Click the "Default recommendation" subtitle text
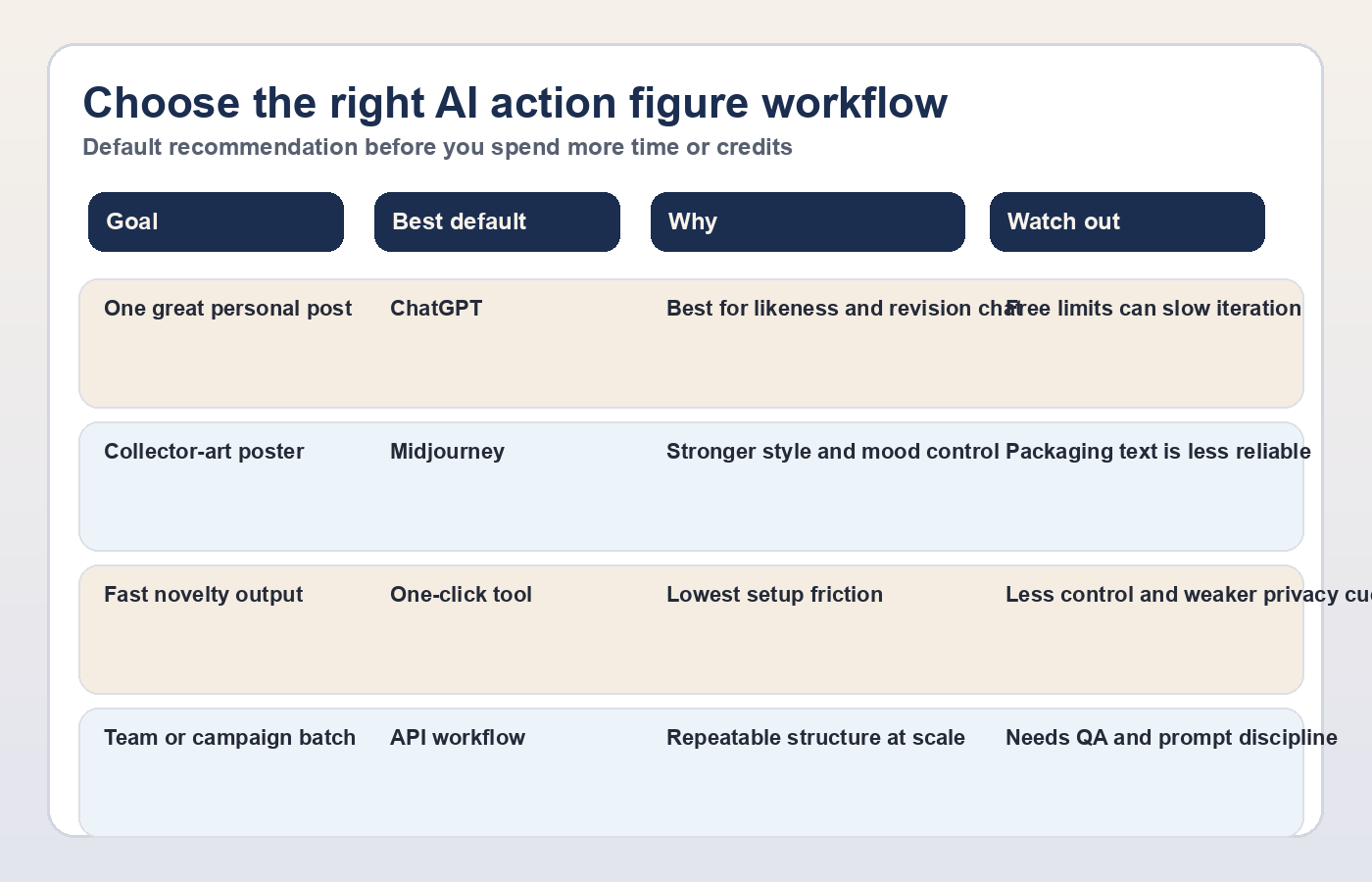The width and height of the screenshot is (1372, 882). click(x=437, y=147)
